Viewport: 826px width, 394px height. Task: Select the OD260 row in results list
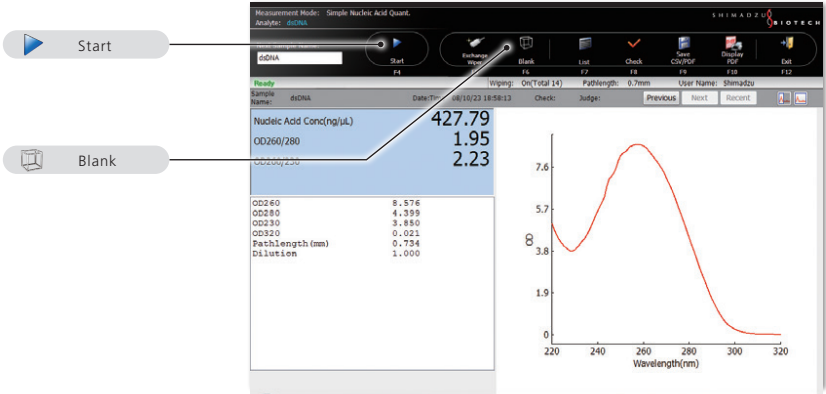336,203
